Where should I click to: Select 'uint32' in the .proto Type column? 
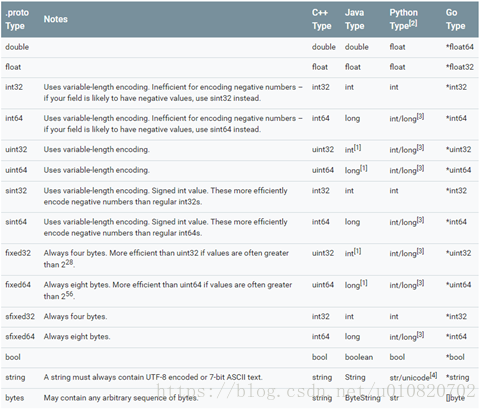click(x=16, y=149)
